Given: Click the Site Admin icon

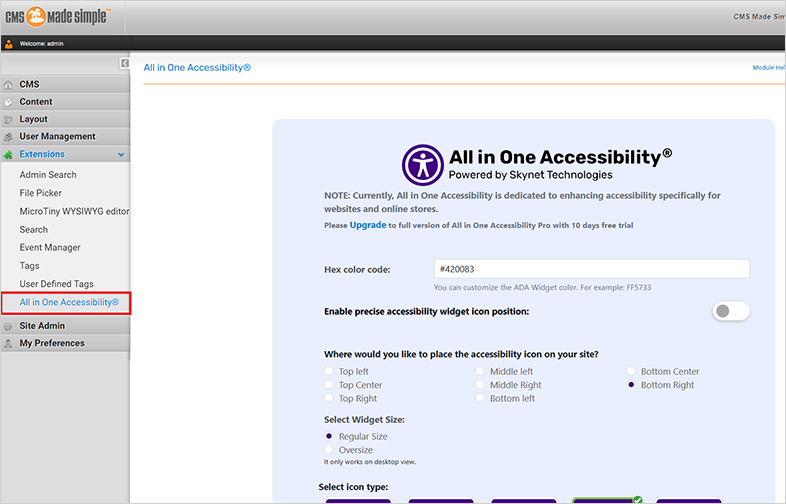Looking at the screenshot, I should [x=8, y=326].
